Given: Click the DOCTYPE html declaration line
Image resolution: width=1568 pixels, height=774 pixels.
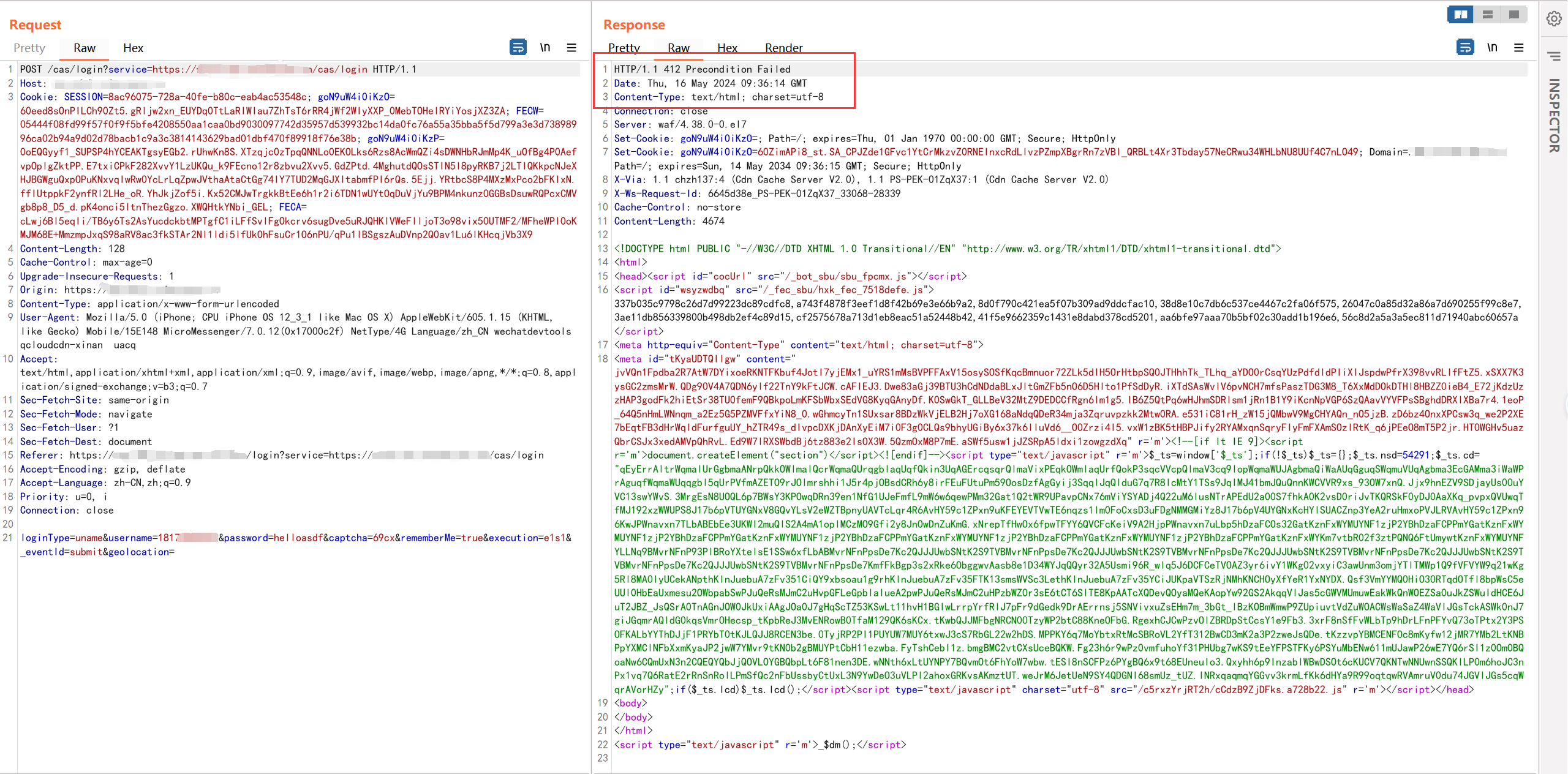Looking at the screenshot, I should [x=947, y=249].
